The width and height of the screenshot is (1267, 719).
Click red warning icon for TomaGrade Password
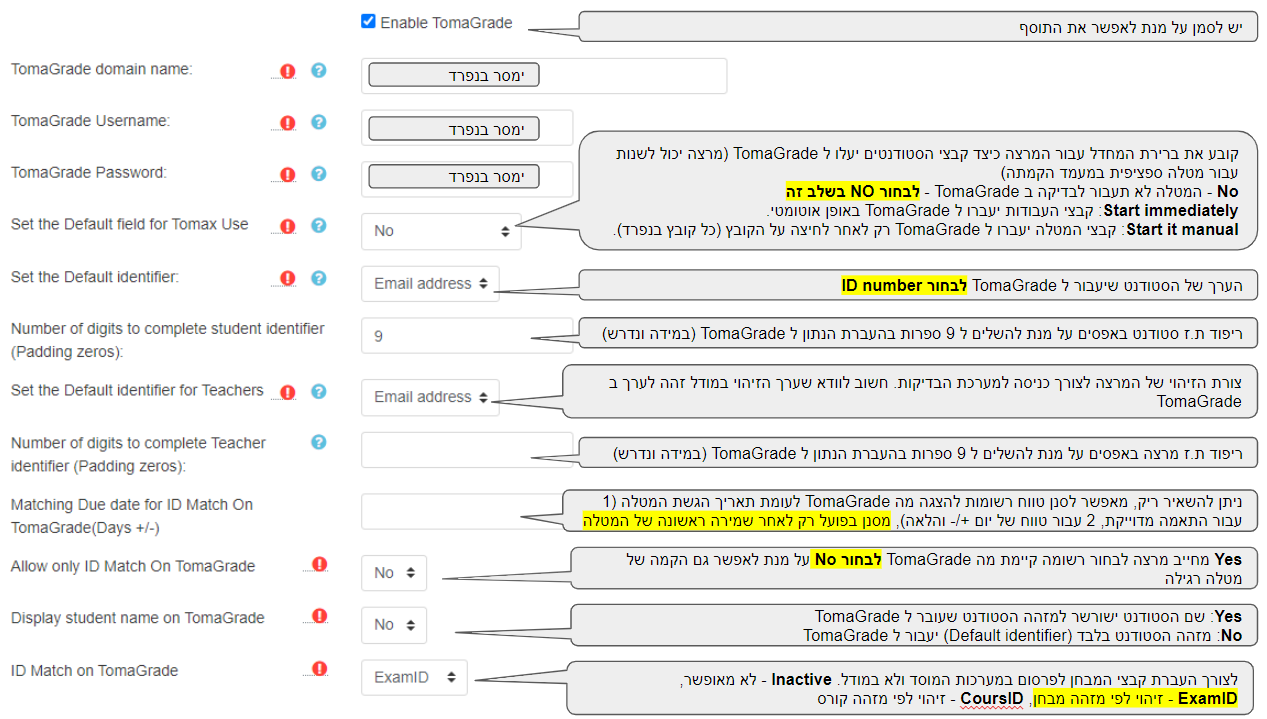point(288,175)
